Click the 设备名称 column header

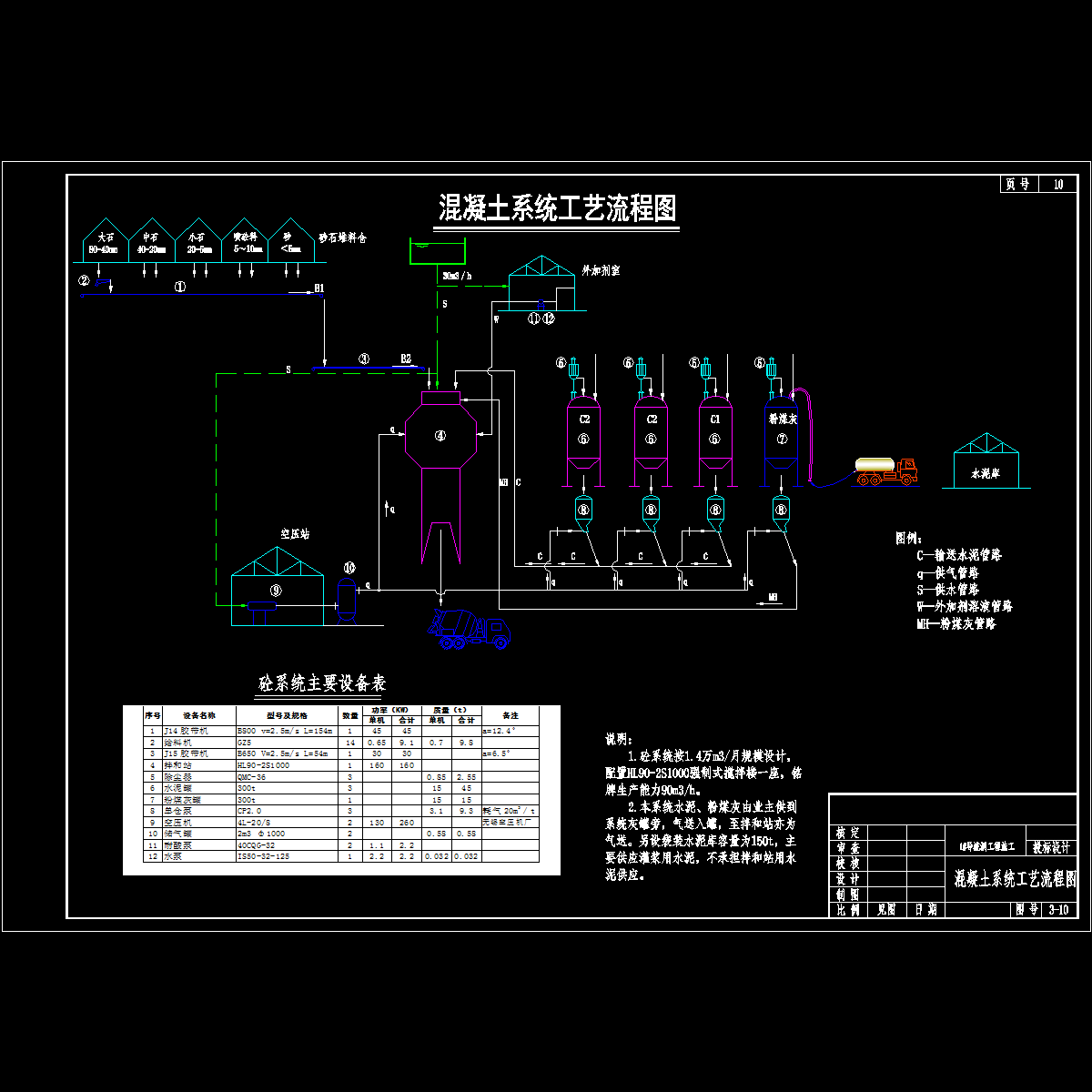198,715
